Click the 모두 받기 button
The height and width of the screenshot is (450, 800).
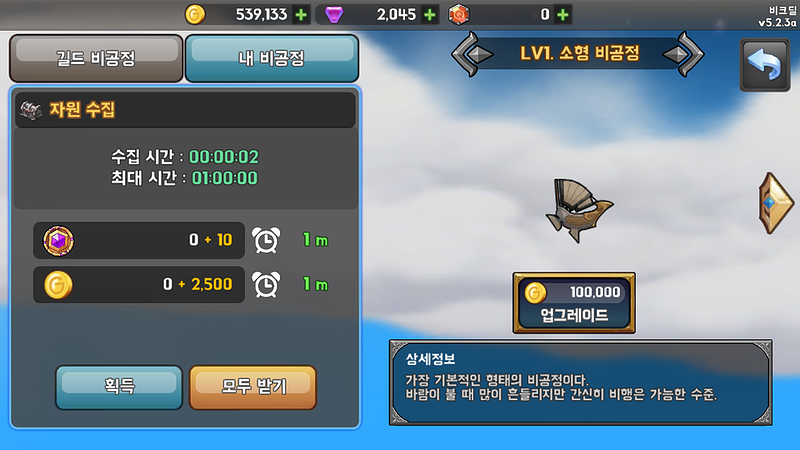(253, 387)
